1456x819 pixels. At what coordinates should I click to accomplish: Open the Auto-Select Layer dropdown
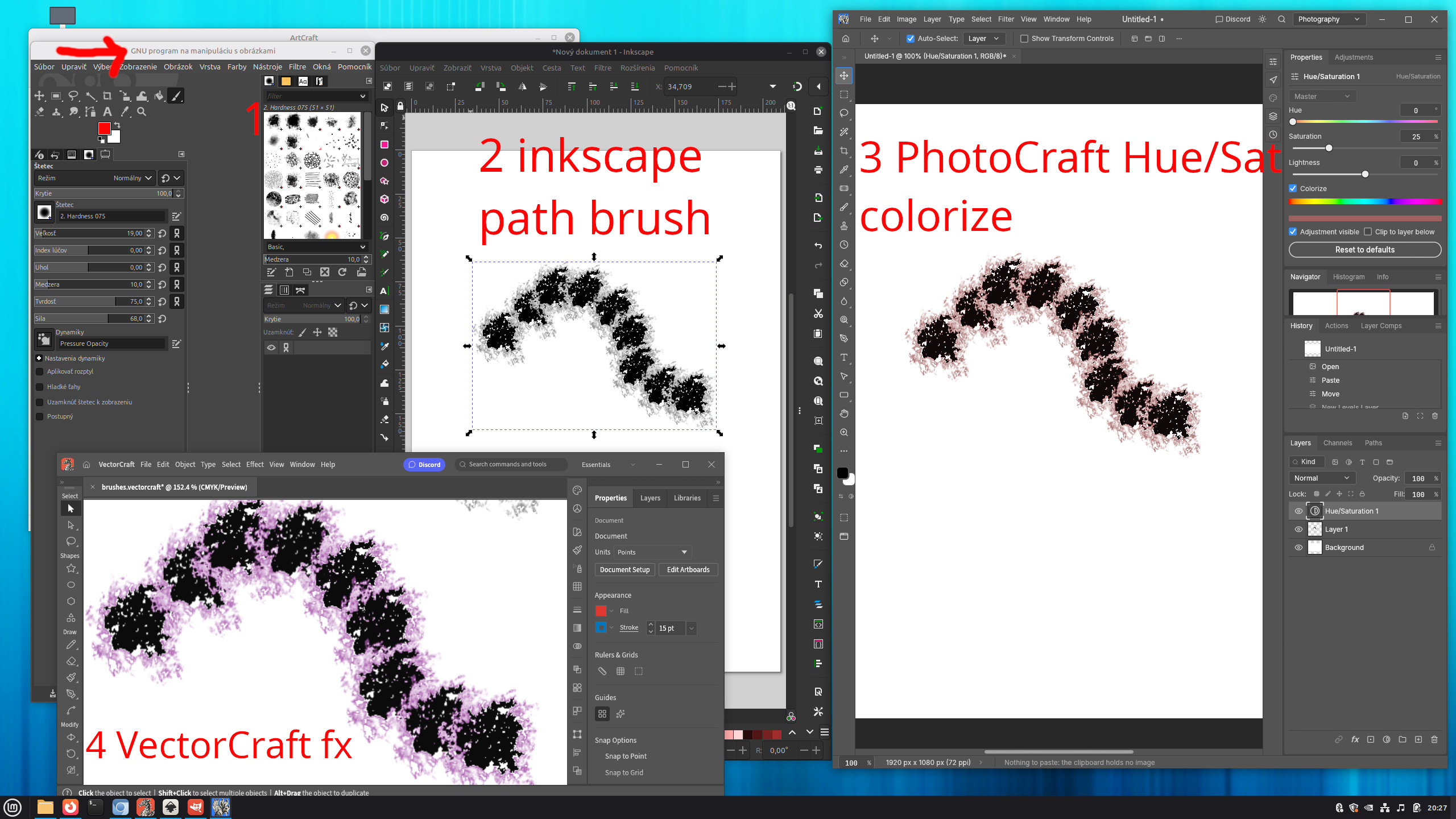pos(984,39)
